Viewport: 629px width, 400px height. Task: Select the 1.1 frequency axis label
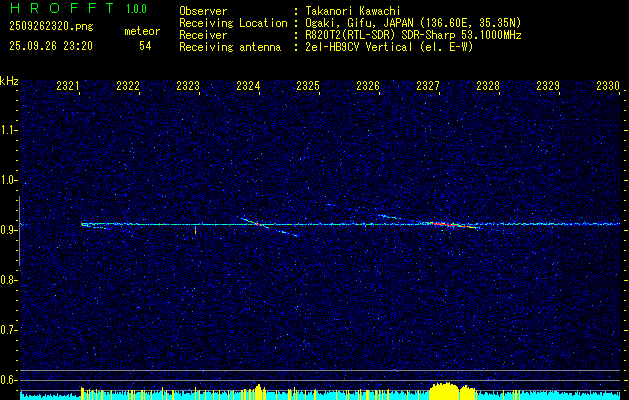click(x=9, y=130)
